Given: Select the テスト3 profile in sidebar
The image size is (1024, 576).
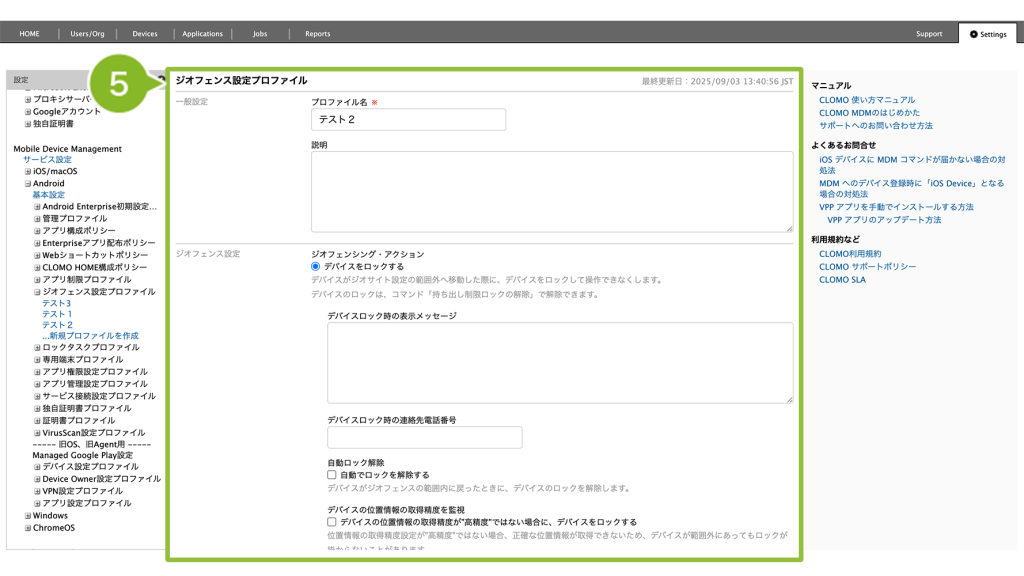Looking at the screenshot, I should pos(56,303).
